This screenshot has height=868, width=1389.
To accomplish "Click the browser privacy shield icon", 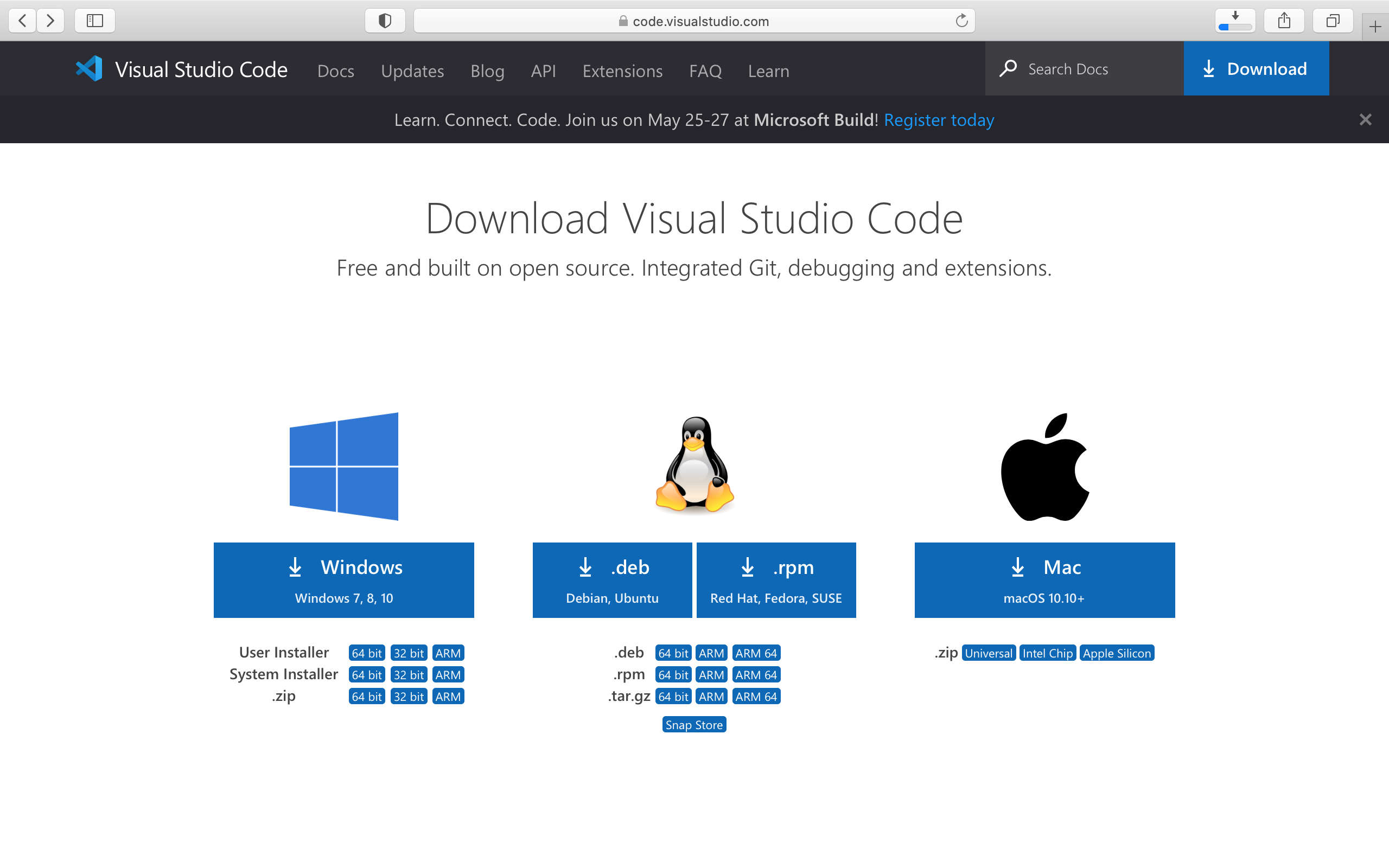I will (385, 19).
